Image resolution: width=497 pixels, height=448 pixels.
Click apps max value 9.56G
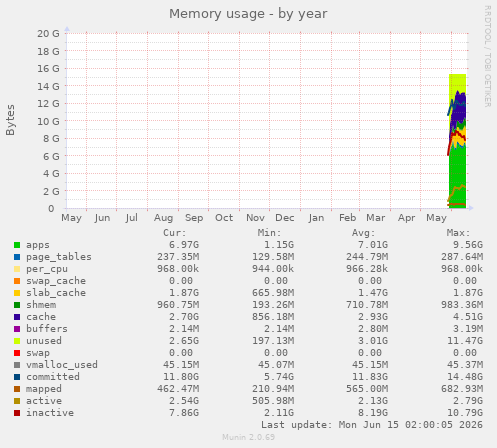tap(468, 245)
